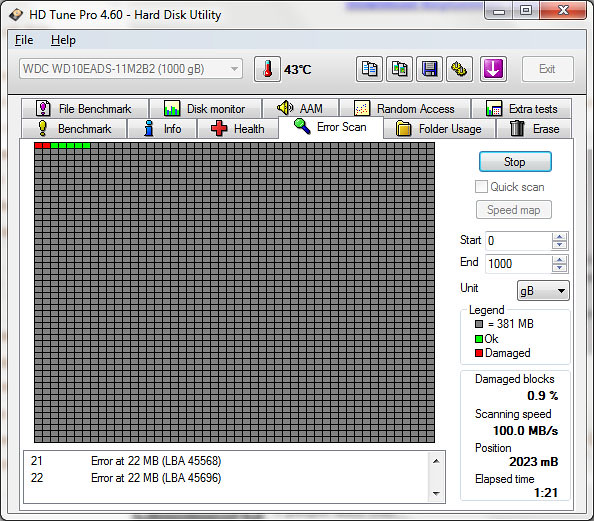
Task: Click the save floppy disk icon
Action: [x=429, y=69]
